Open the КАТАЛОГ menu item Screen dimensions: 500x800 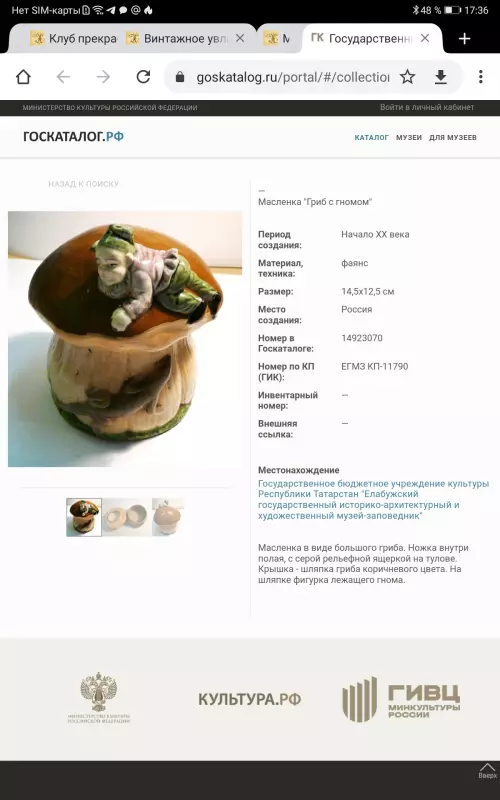[x=371, y=137]
